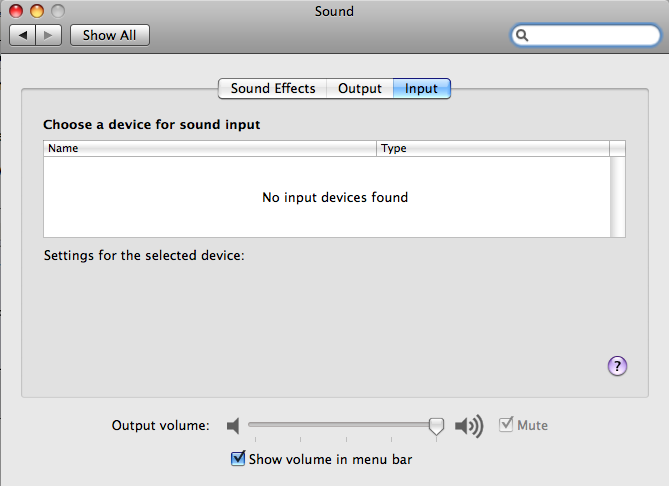Click the red close window button

[x=16, y=11]
